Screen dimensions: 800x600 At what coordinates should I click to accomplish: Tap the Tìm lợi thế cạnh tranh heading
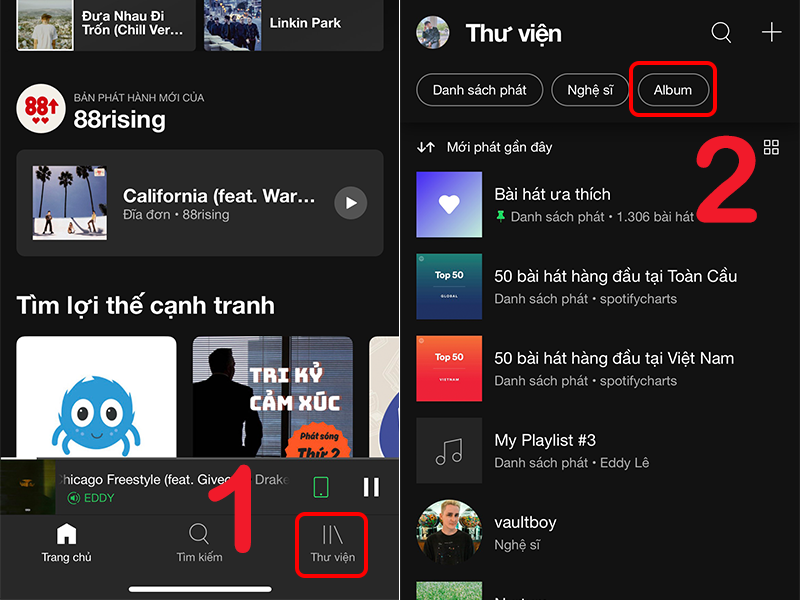coord(146,306)
